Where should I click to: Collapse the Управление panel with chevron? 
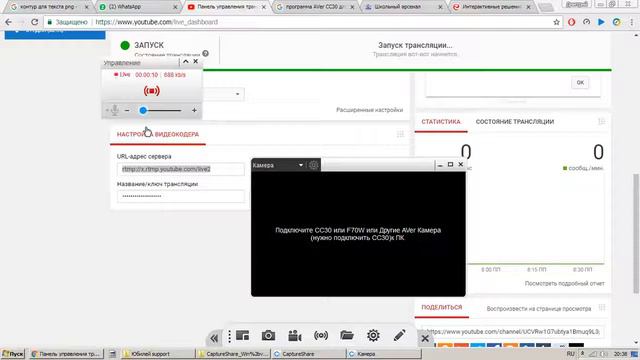click(186, 62)
